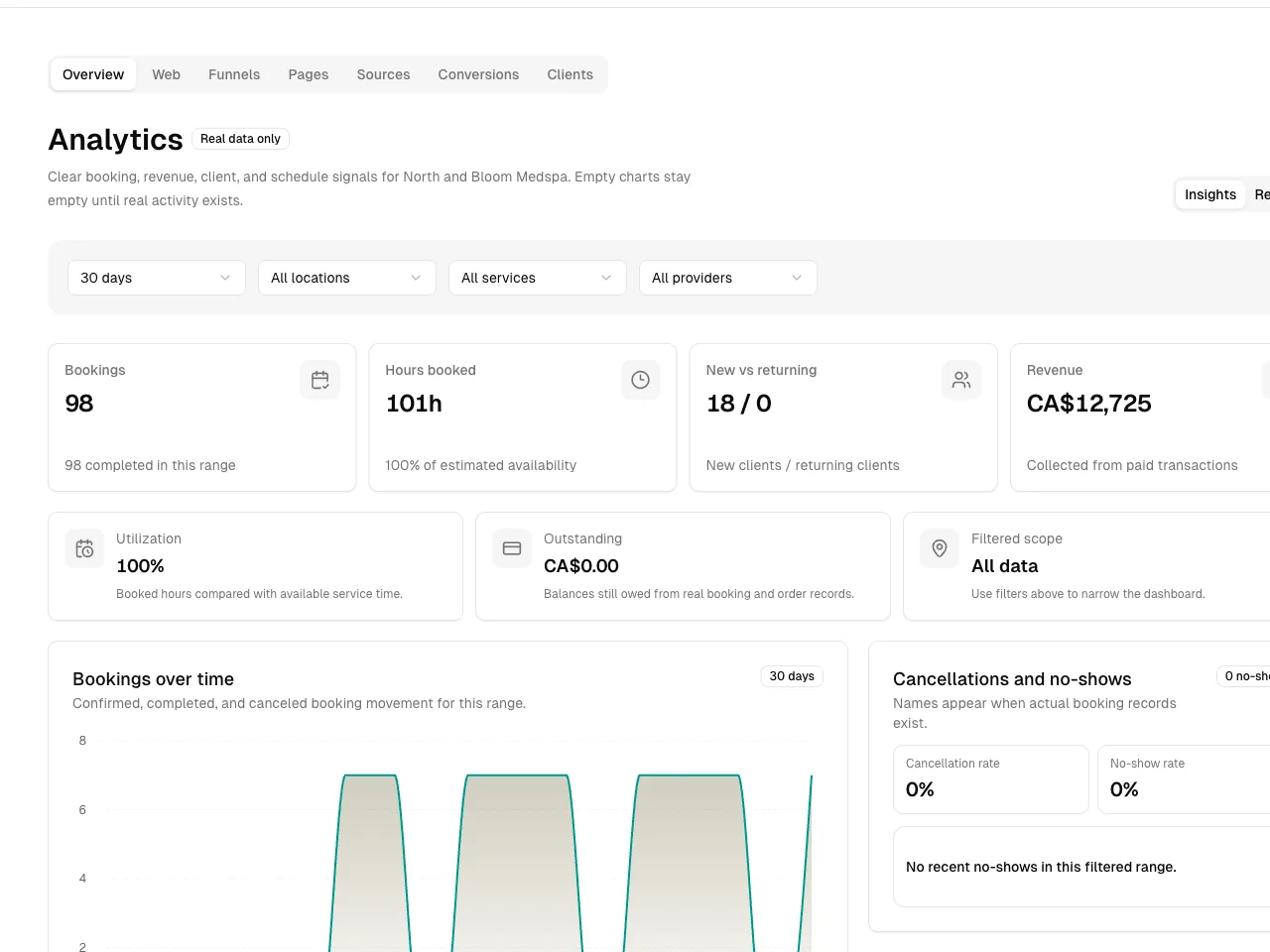Click the 0 no-shows badge

(x=1244, y=676)
